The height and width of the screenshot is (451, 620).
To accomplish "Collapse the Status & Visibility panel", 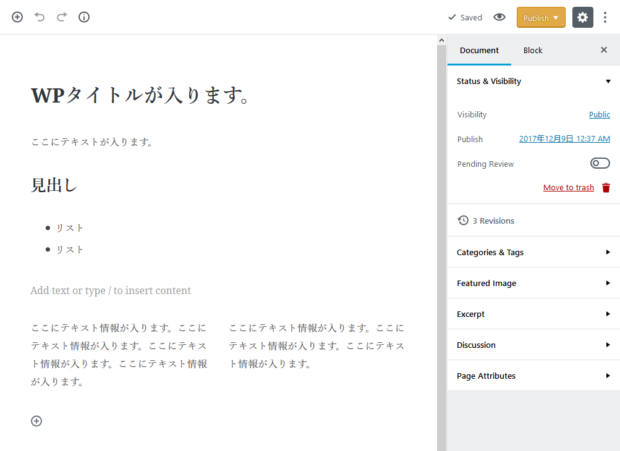I will point(533,81).
